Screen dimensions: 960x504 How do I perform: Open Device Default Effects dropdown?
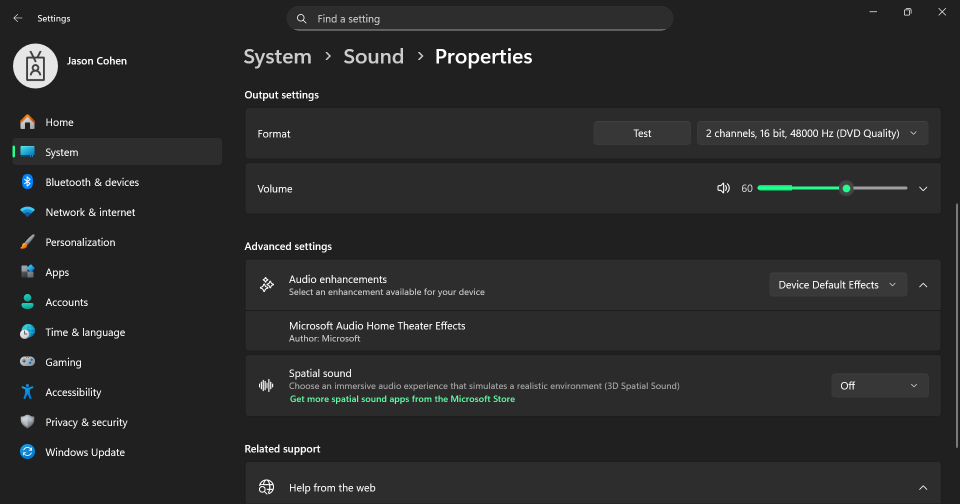[x=837, y=285]
